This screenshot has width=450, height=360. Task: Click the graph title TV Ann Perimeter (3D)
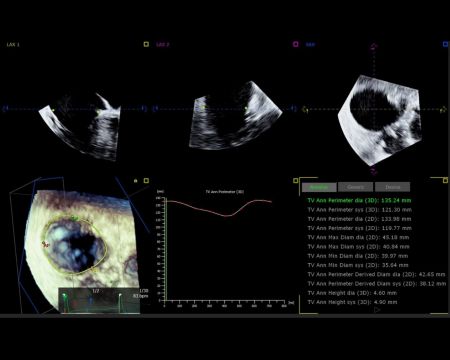pyautogui.click(x=224, y=192)
